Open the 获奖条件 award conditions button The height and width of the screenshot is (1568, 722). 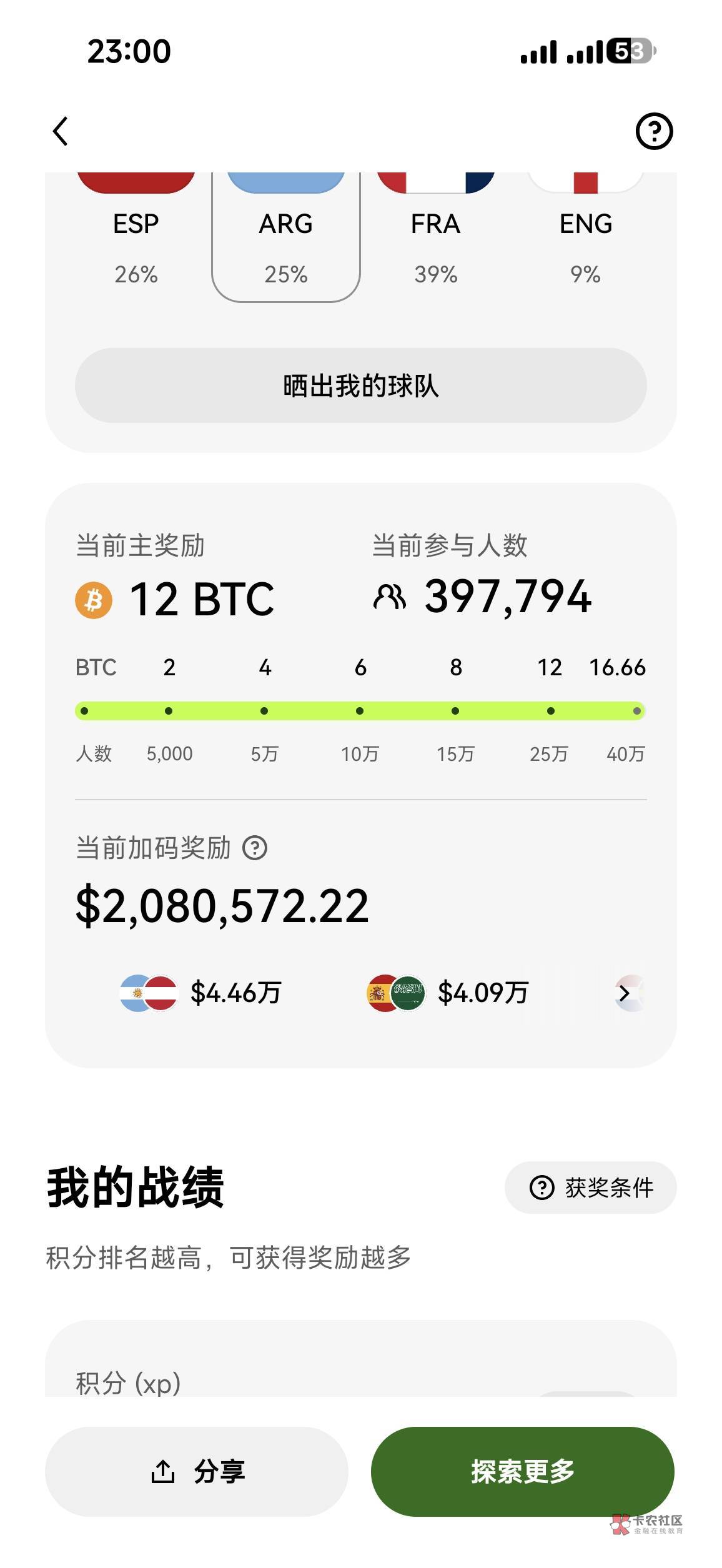pyautogui.click(x=590, y=1188)
